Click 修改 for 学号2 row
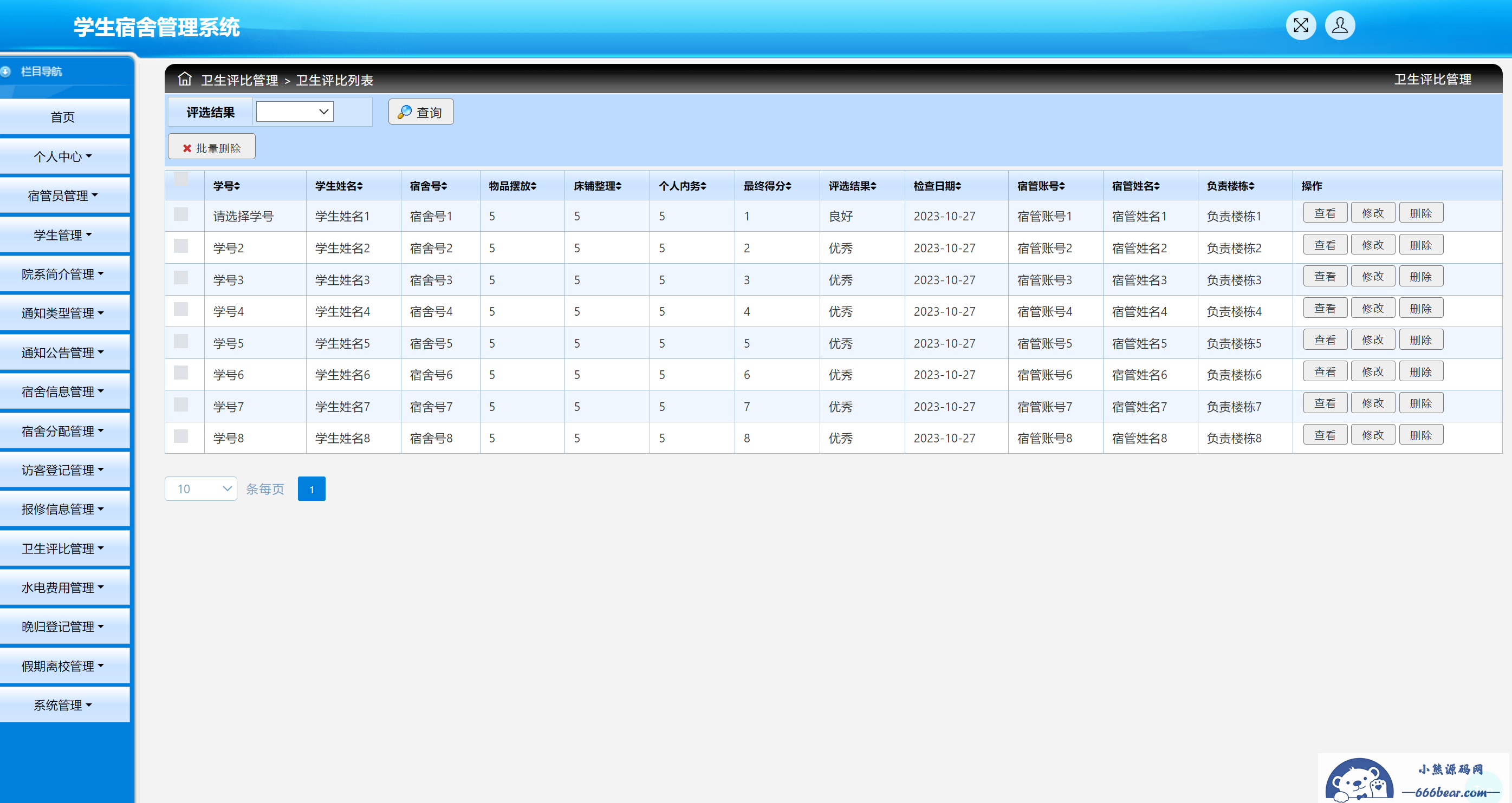This screenshot has width=1512, height=803. [1373, 245]
